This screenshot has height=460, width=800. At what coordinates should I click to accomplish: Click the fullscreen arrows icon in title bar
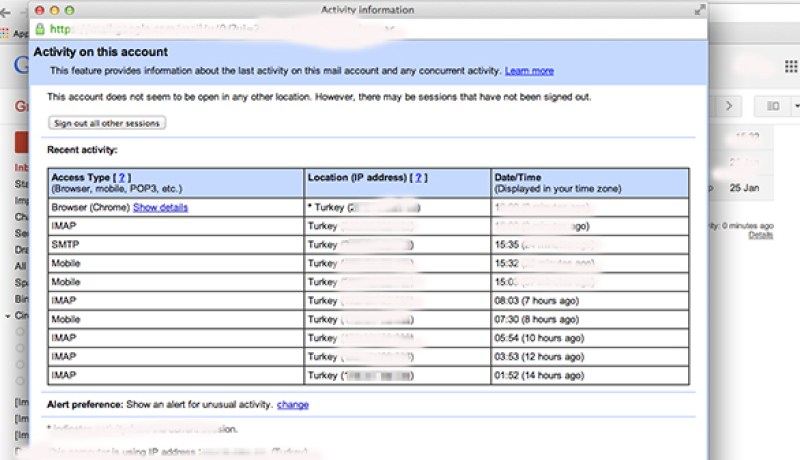pos(699,10)
